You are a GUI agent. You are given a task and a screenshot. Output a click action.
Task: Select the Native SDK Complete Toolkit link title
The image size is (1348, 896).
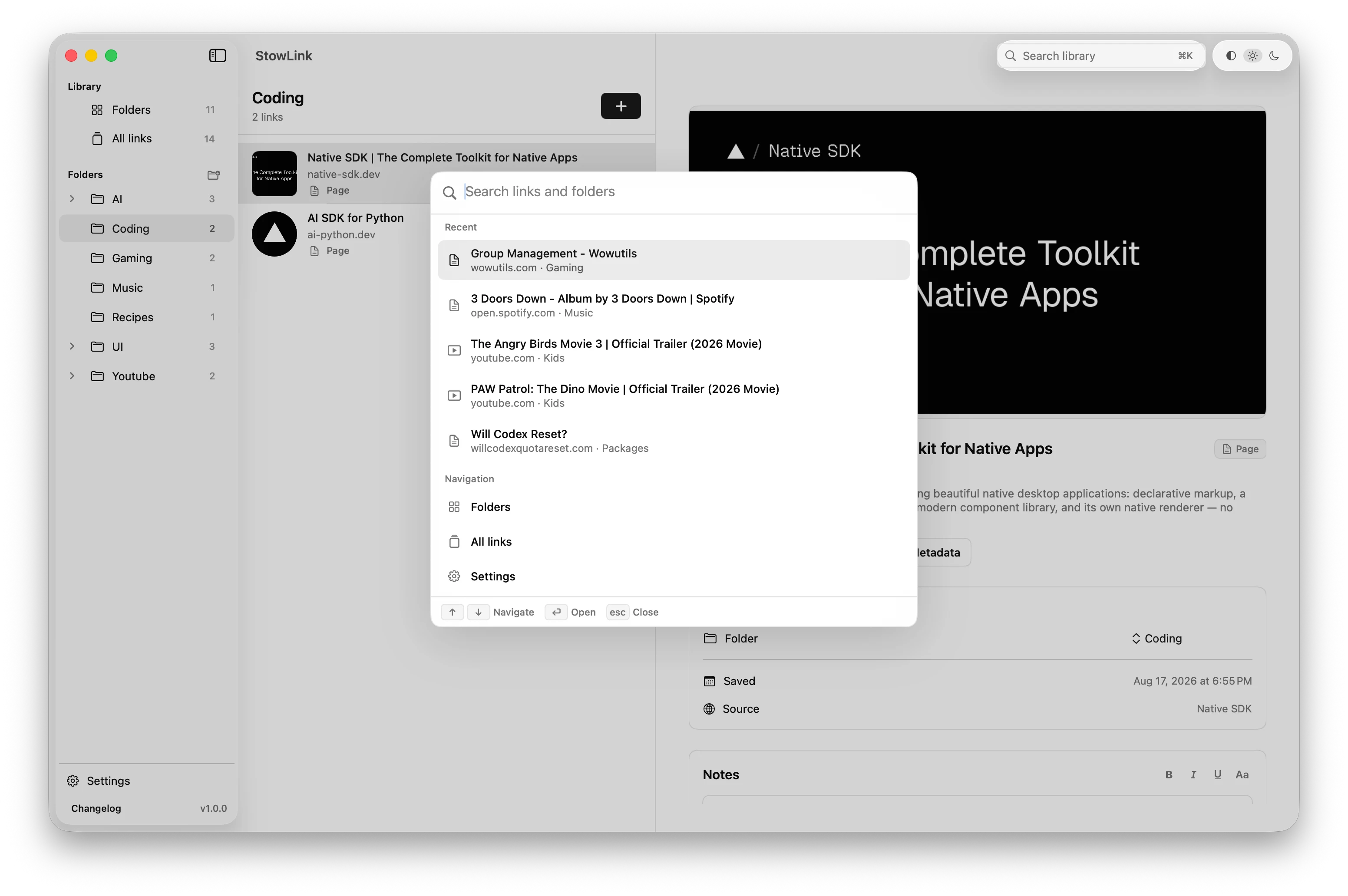442,158
